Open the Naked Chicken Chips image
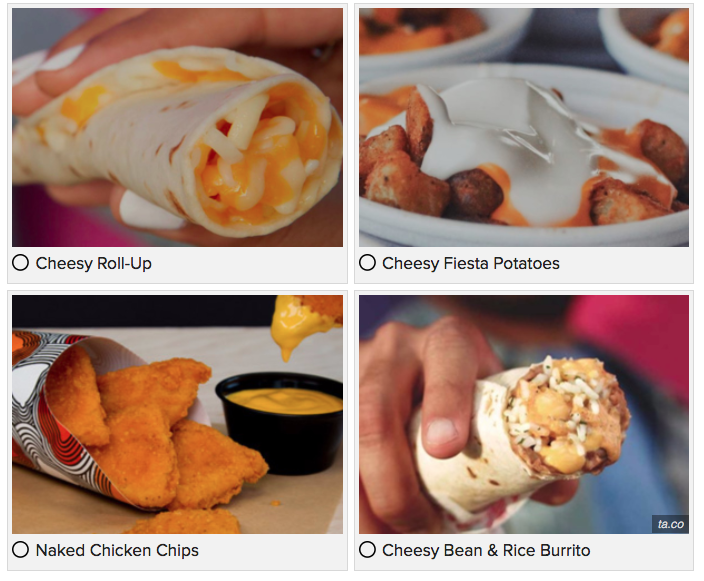This screenshot has width=704, height=581. [x=177, y=414]
